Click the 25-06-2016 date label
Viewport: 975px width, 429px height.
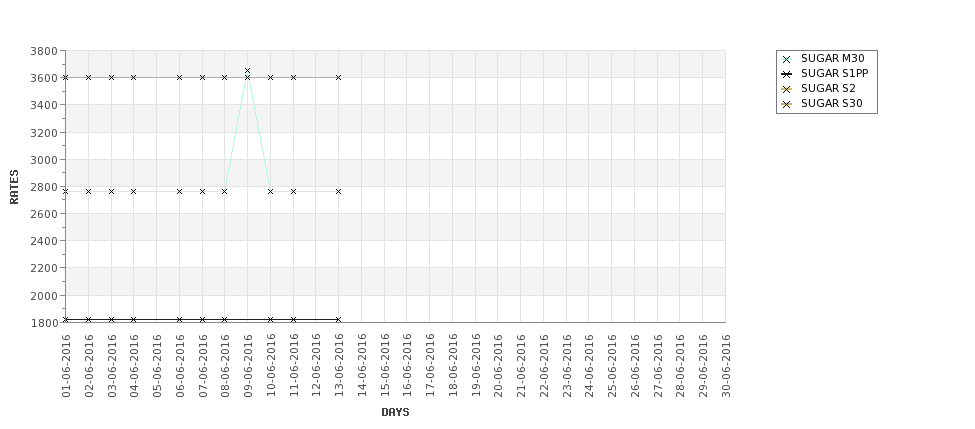click(612, 366)
